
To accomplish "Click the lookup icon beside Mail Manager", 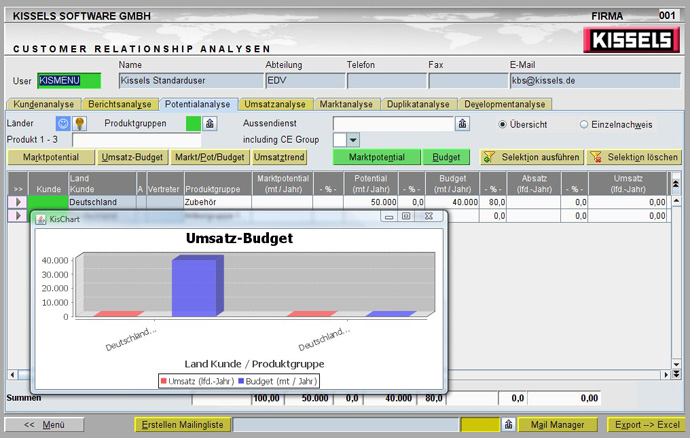I will (508, 424).
